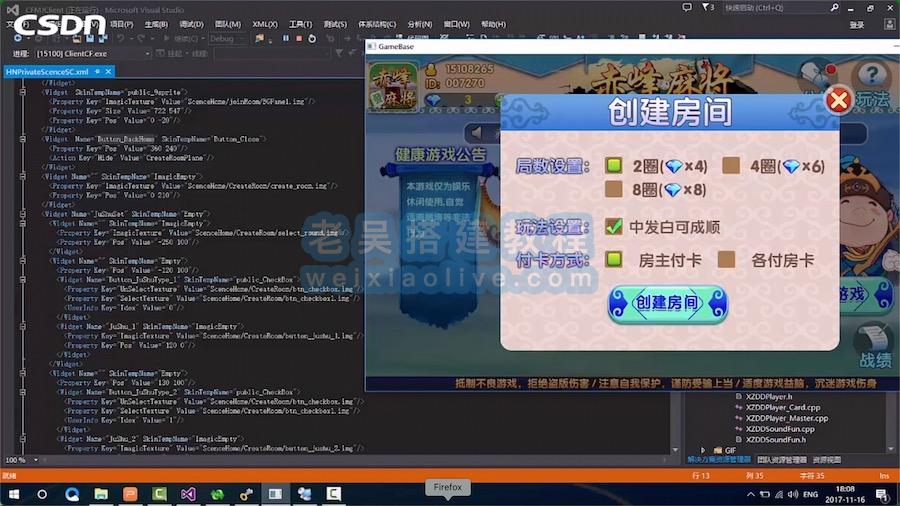Image resolution: width=900 pixels, height=506 pixels.
Task: Open File Explorer from the taskbar
Action: (x=101, y=494)
